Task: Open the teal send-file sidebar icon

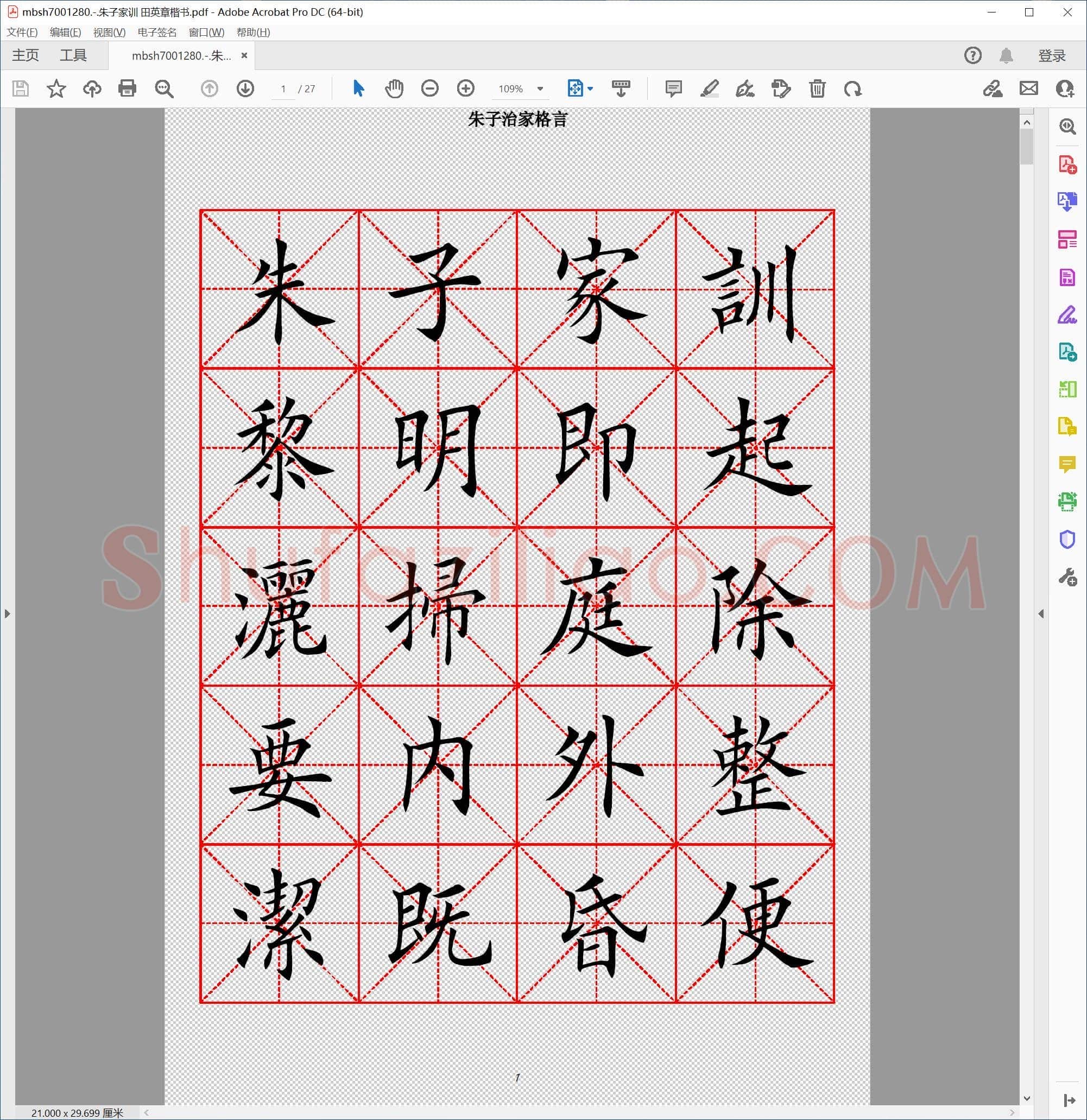Action: (x=1067, y=352)
